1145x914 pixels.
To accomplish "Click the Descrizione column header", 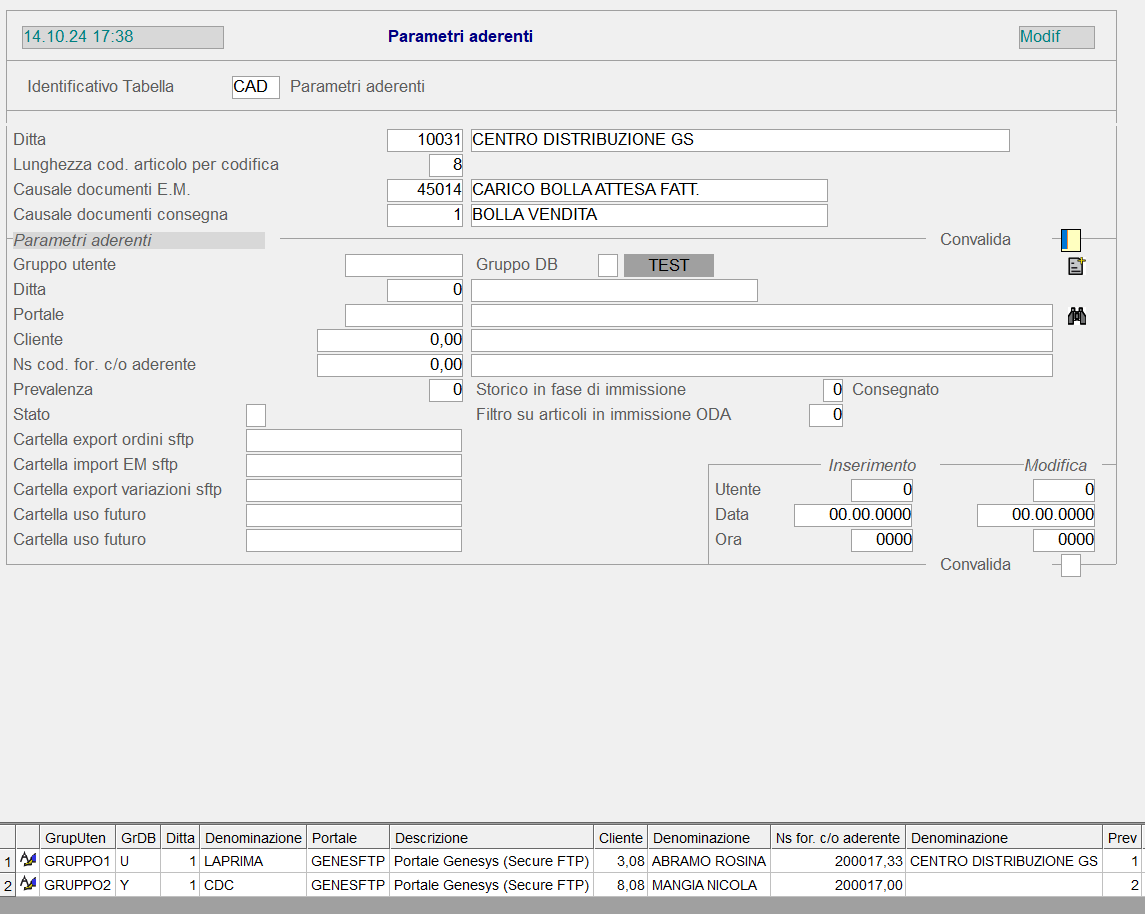I will tap(491, 838).
